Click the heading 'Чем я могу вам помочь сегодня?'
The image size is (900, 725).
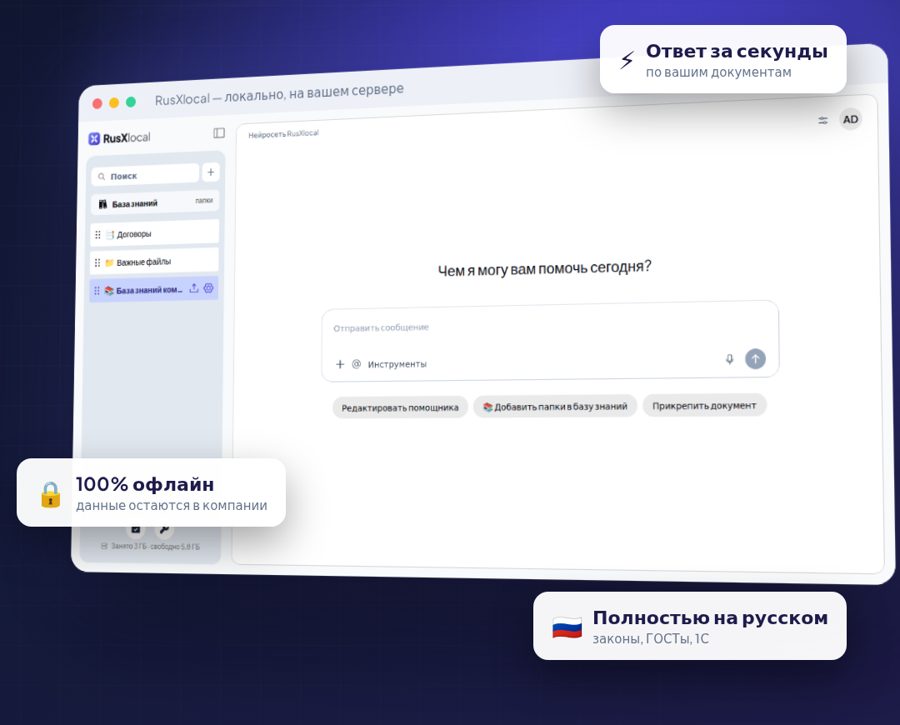(x=545, y=268)
